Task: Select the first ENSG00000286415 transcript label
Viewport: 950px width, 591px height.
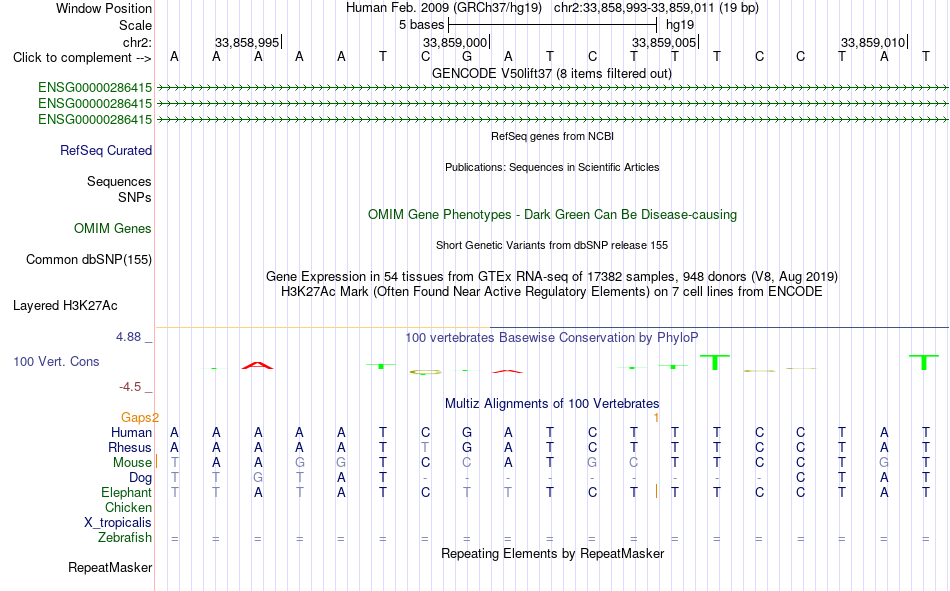Action: pyautogui.click(x=95, y=87)
